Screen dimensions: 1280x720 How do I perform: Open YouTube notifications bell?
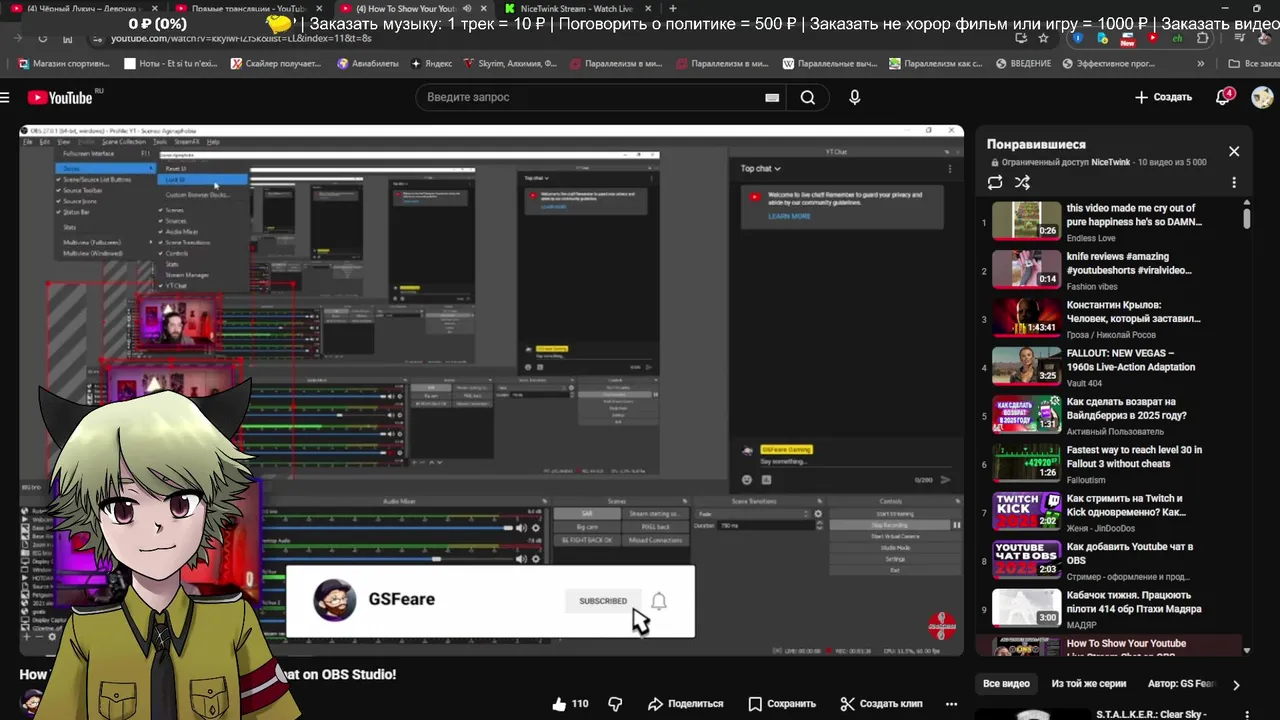1224,97
